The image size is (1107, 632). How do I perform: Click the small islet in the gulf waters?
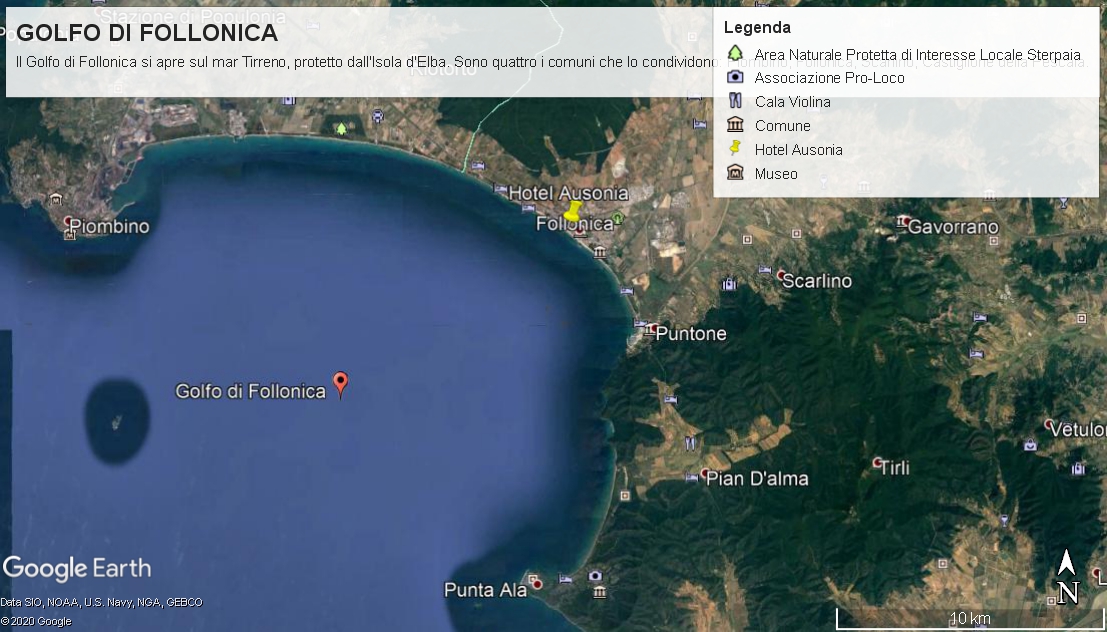coord(116,422)
